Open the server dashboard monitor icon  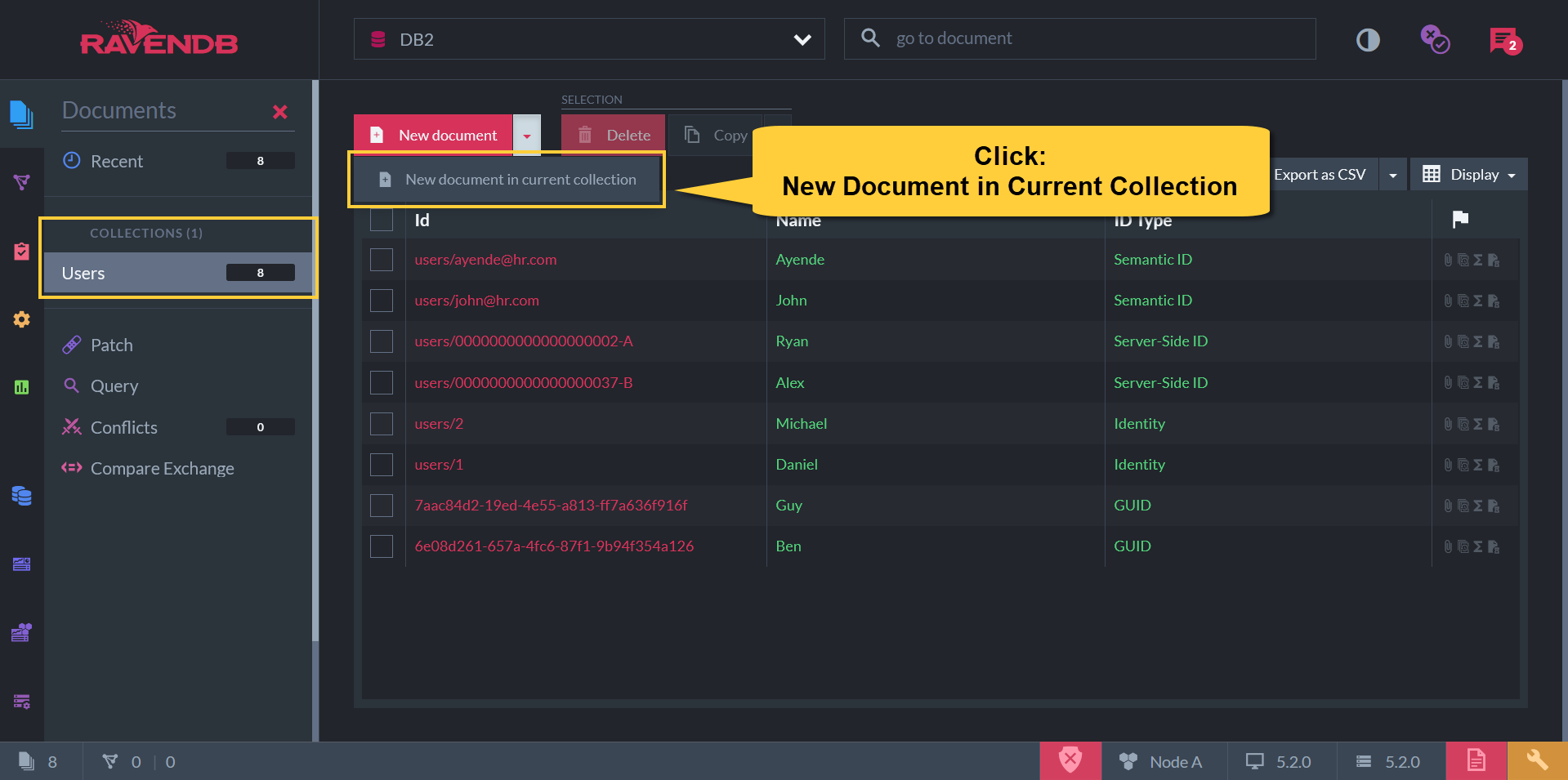click(21, 564)
